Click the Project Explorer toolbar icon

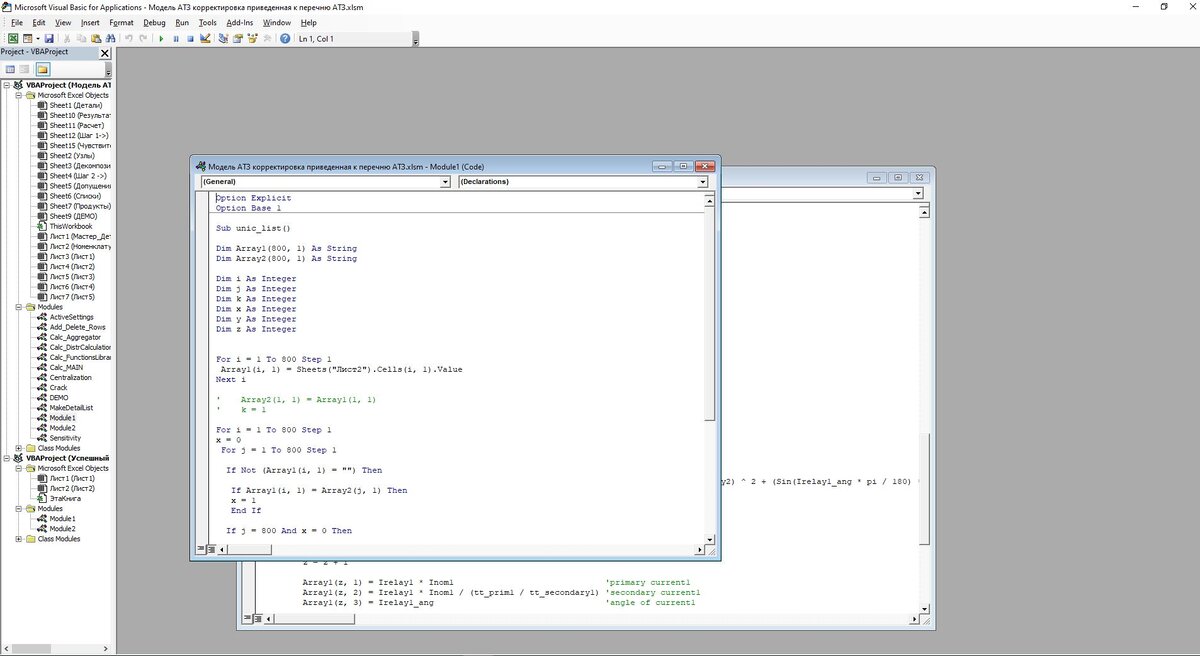tap(223, 39)
